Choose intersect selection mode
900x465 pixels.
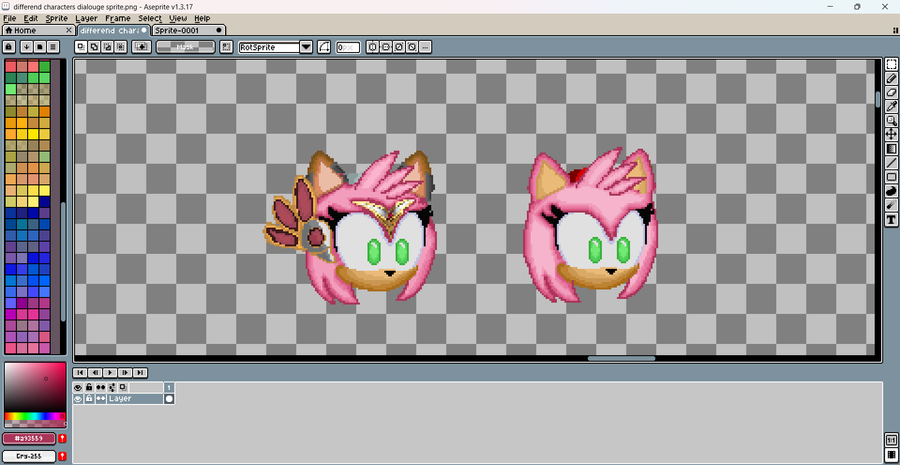[121, 47]
